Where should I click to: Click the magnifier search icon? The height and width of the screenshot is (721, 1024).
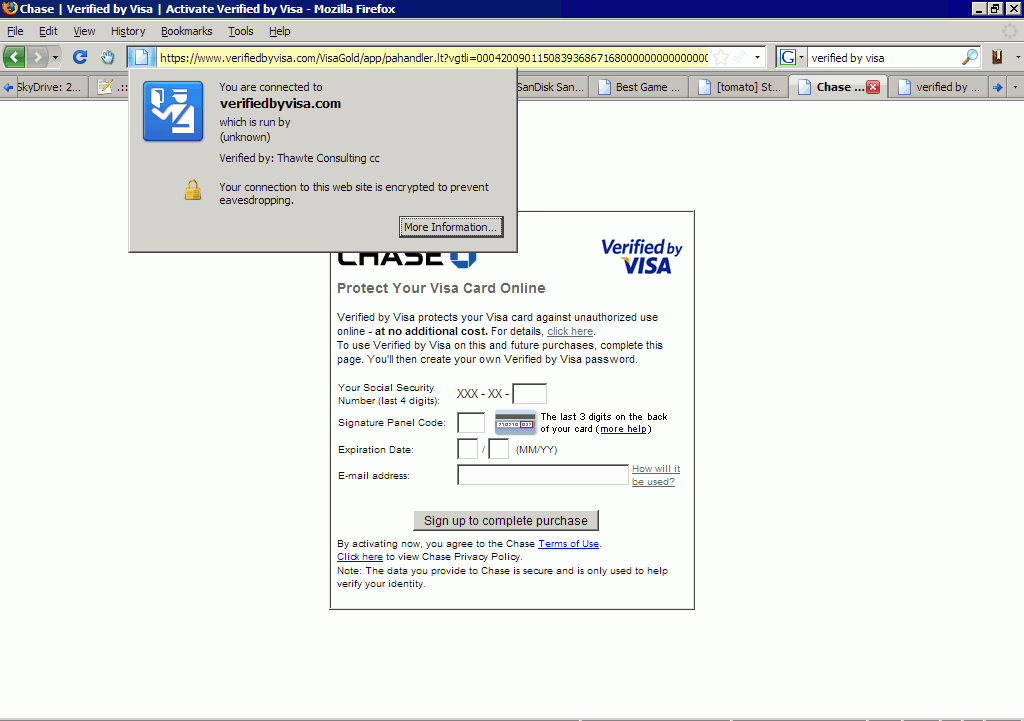pyautogui.click(x=970, y=57)
